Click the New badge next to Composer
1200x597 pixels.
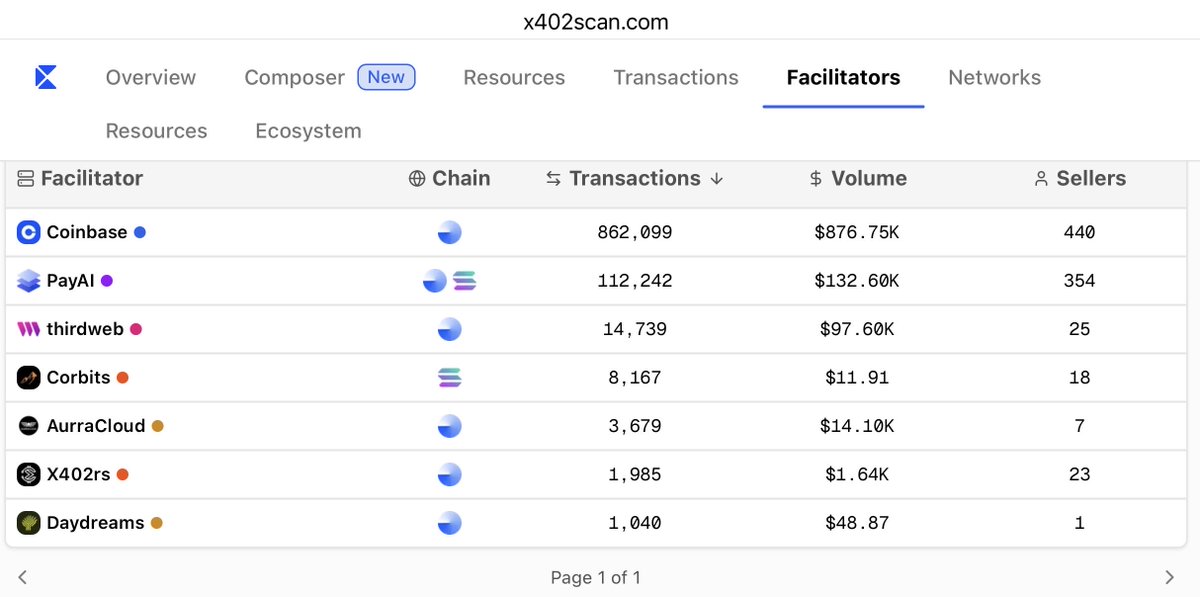pos(386,76)
